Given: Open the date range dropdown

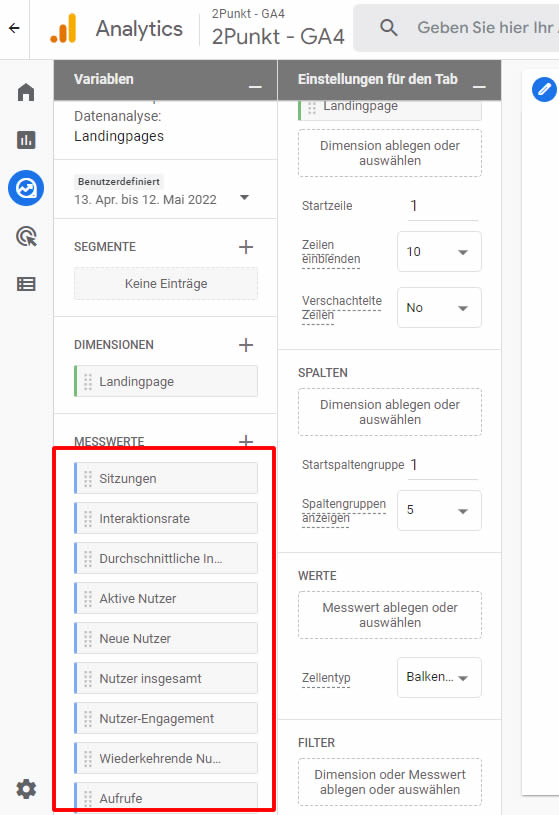Looking at the screenshot, I should click(x=244, y=198).
